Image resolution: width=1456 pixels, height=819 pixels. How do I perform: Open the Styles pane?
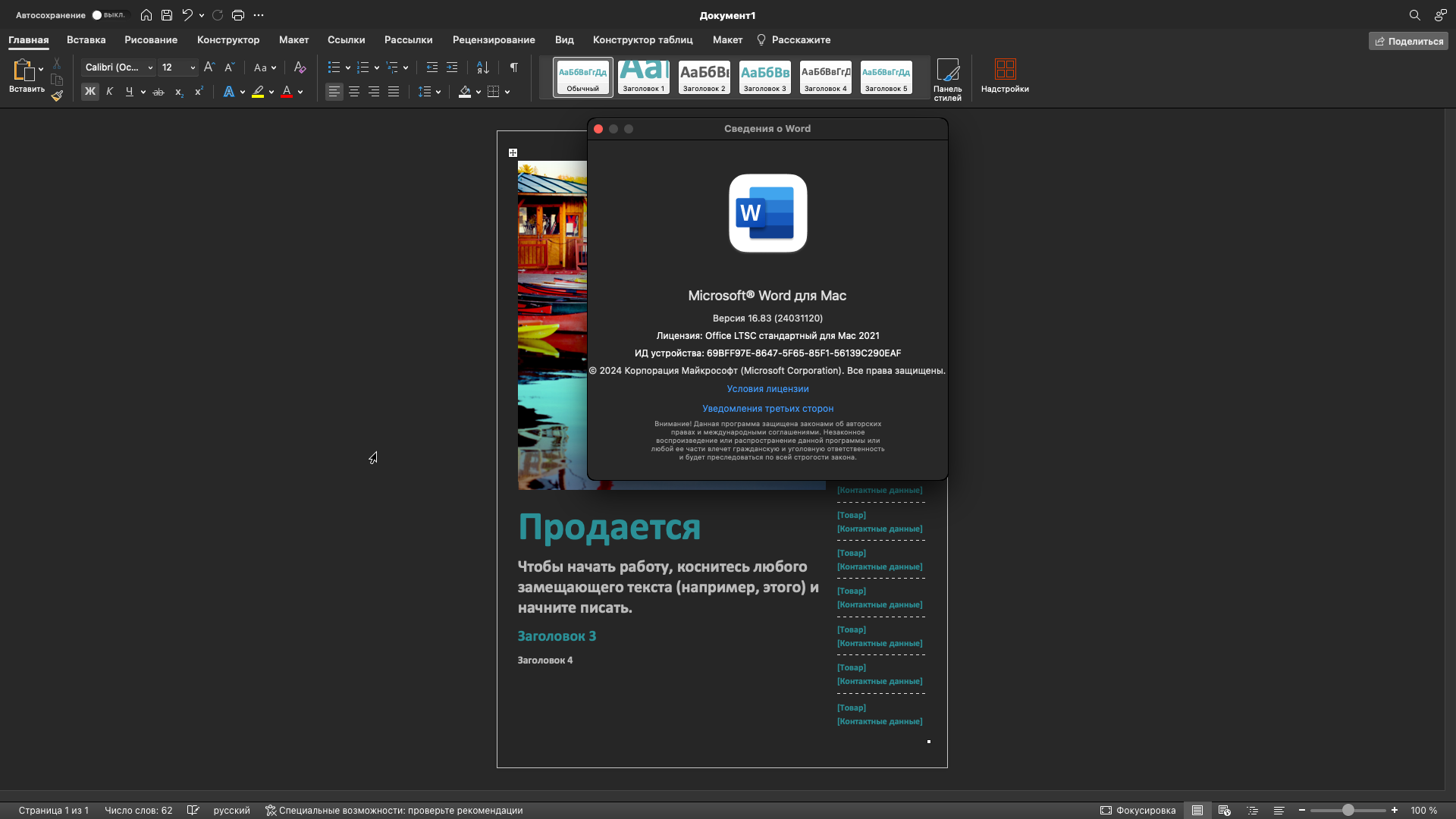[x=947, y=79]
